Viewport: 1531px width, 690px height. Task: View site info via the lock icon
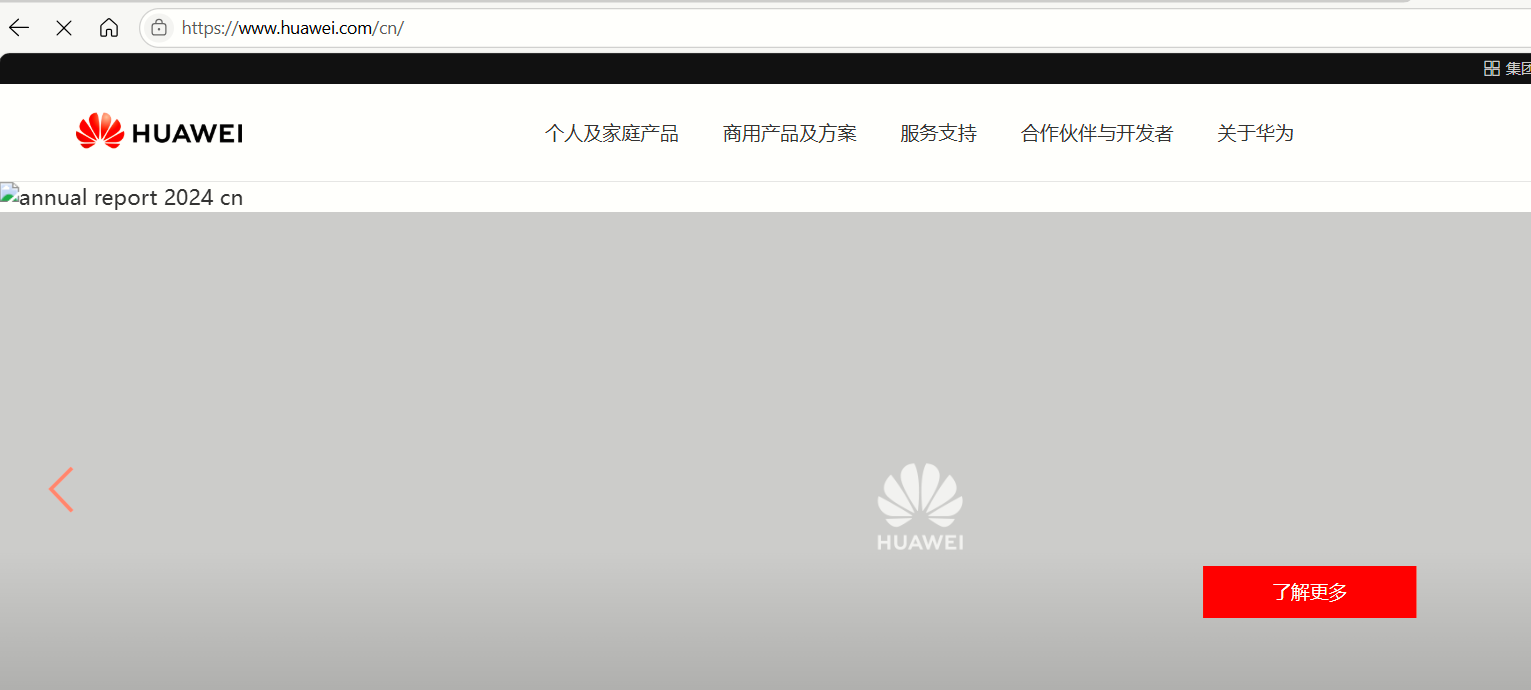click(x=159, y=28)
